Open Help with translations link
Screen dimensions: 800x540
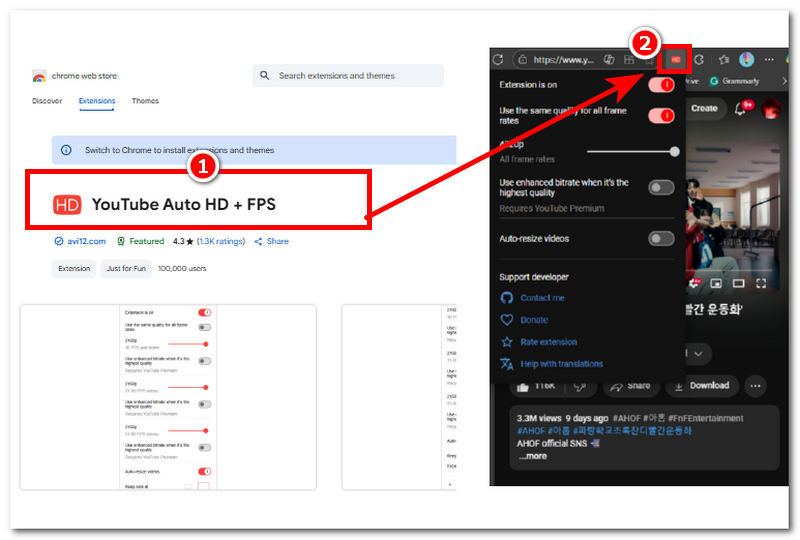tap(561, 364)
